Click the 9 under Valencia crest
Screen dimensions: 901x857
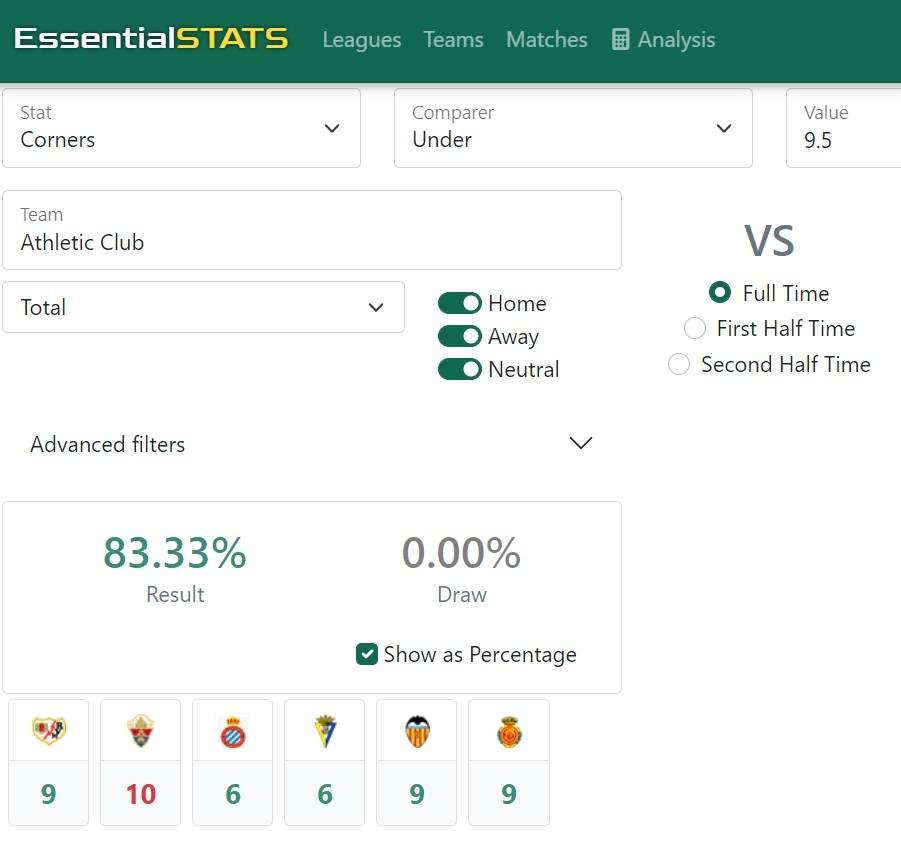pyautogui.click(x=417, y=794)
